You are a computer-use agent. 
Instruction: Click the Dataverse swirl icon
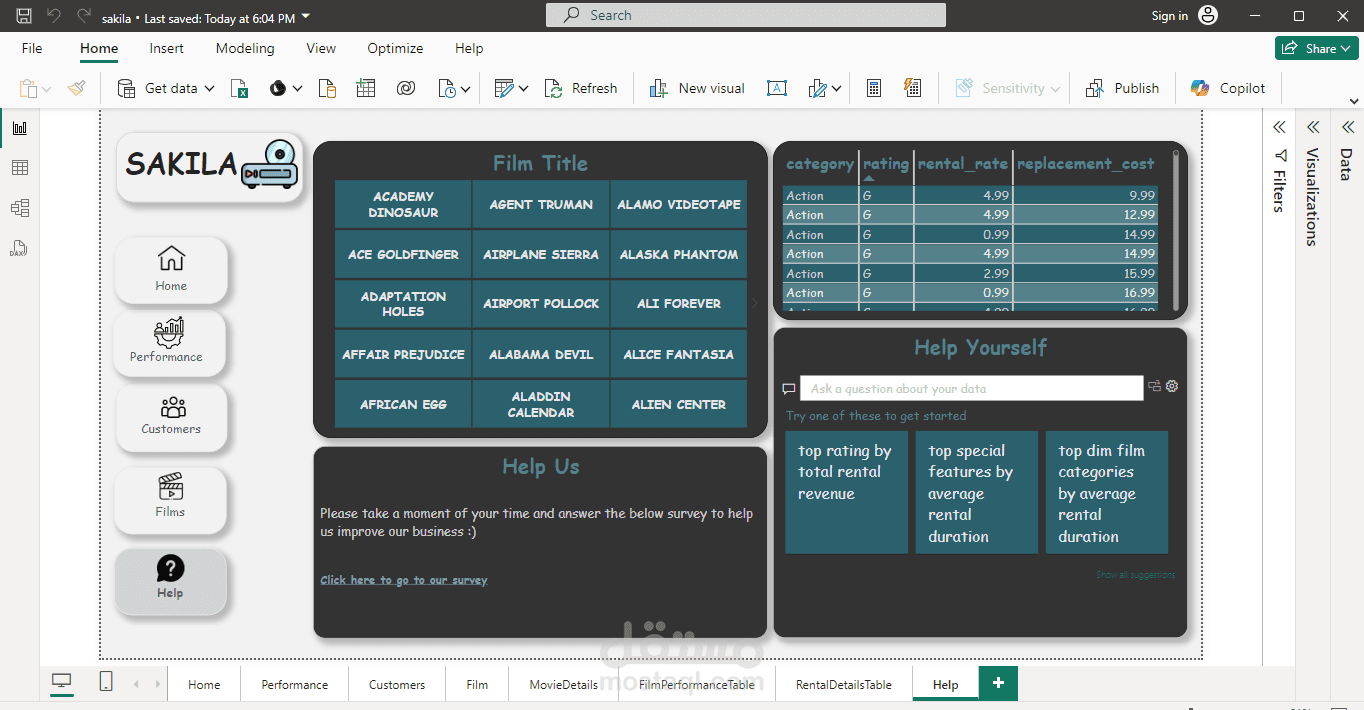pyautogui.click(x=405, y=88)
